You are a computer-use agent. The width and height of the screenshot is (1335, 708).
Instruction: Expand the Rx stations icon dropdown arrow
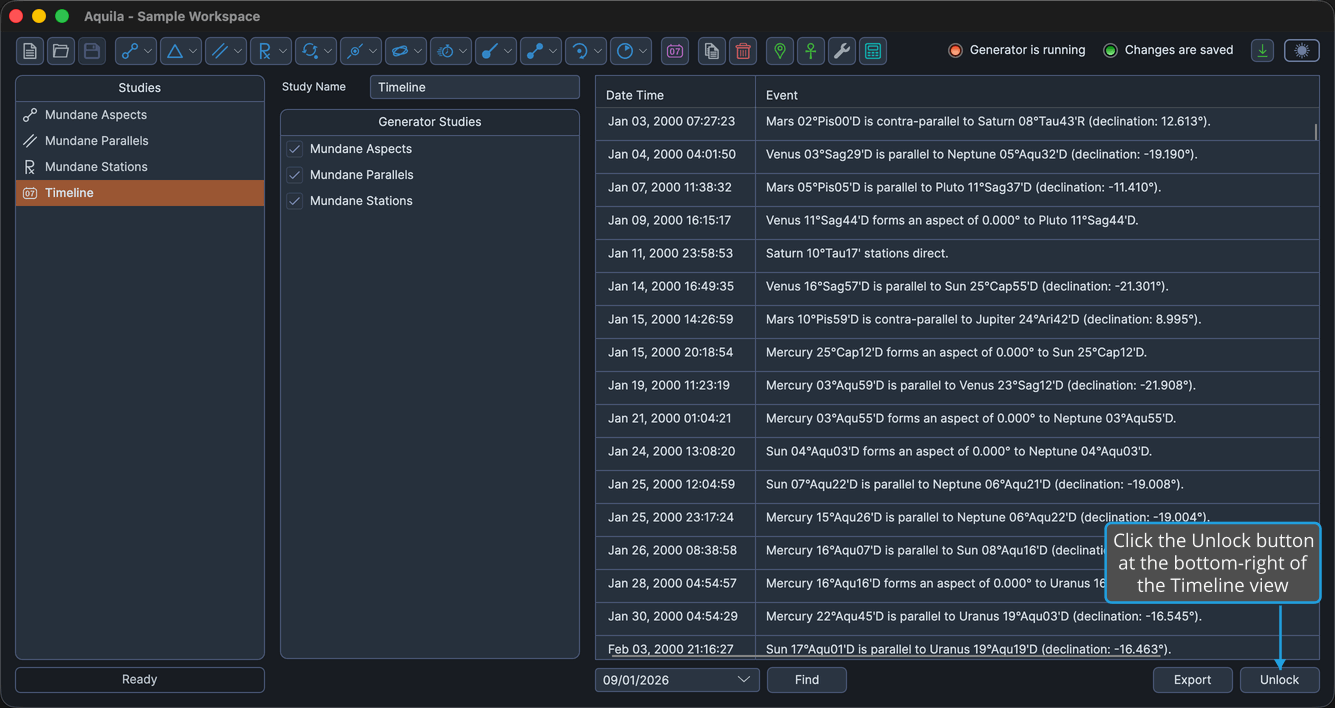(x=283, y=51)
